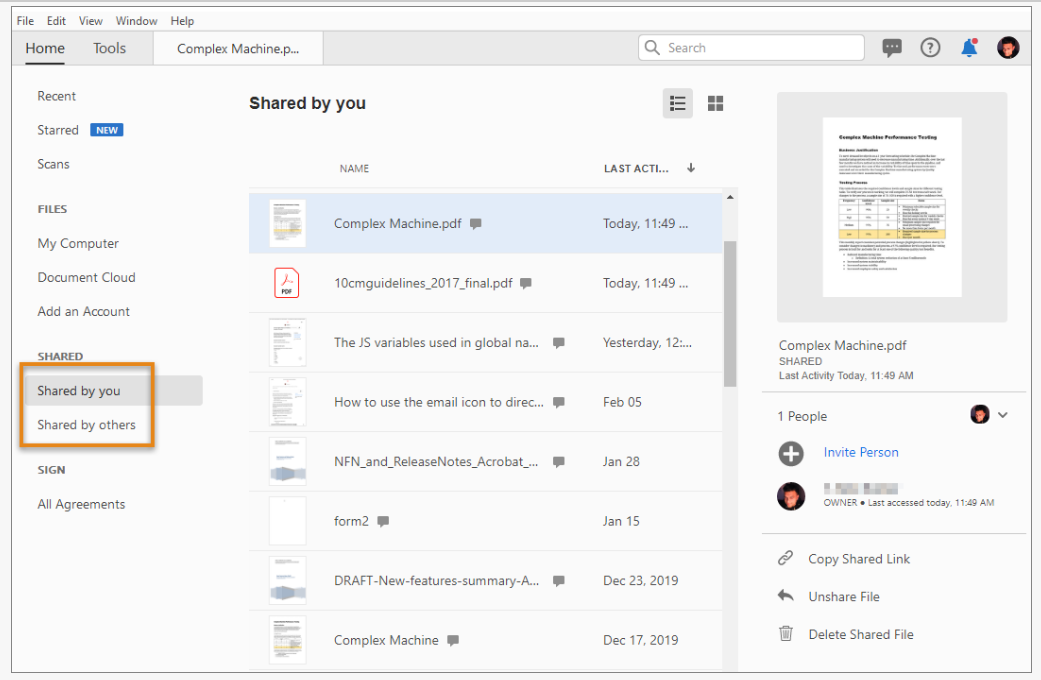Expand the 1 People collaborators list
This screenshot has height=680, width=1041.
[x=1003, y=414]
